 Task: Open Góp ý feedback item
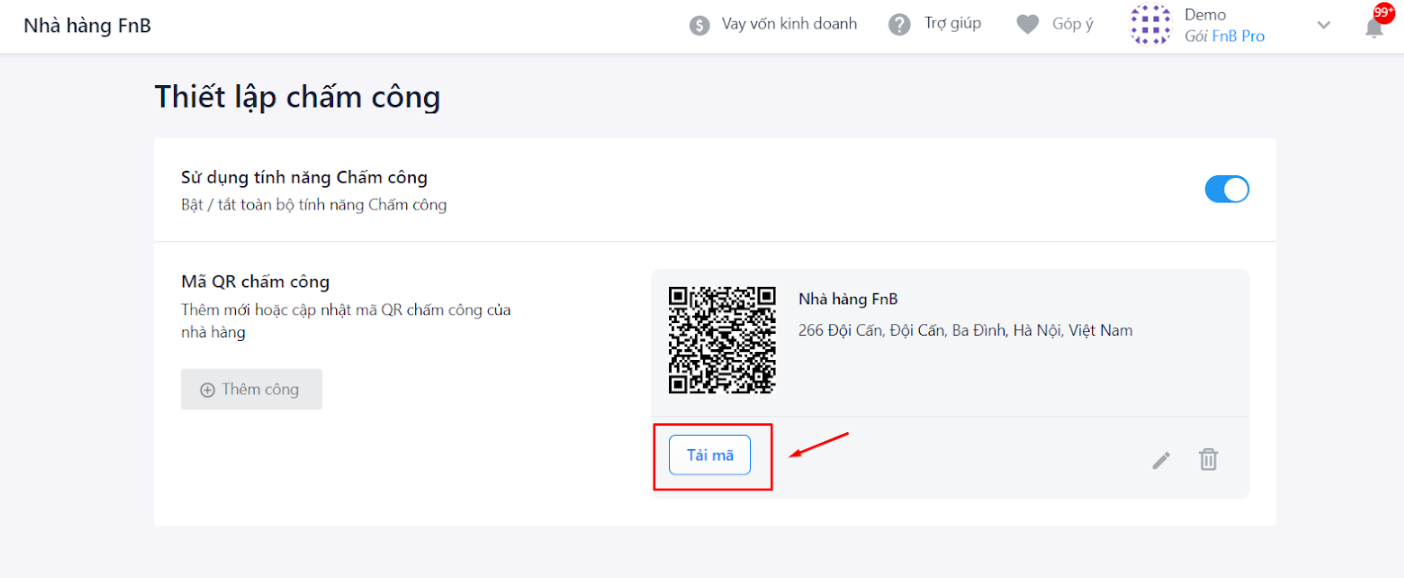(1073, 24)
